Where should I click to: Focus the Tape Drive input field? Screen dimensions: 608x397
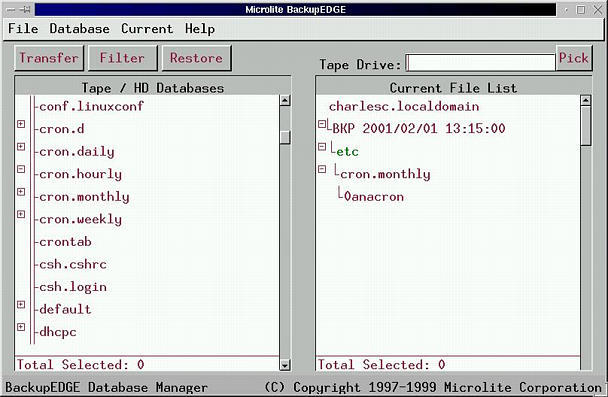(480, 62)
